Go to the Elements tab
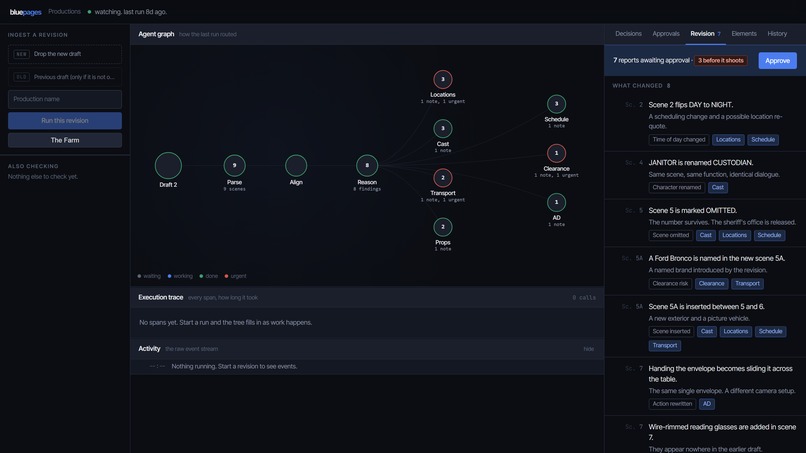Image resolution: width=806 pixels, height=453 pixels. point(744,34)
